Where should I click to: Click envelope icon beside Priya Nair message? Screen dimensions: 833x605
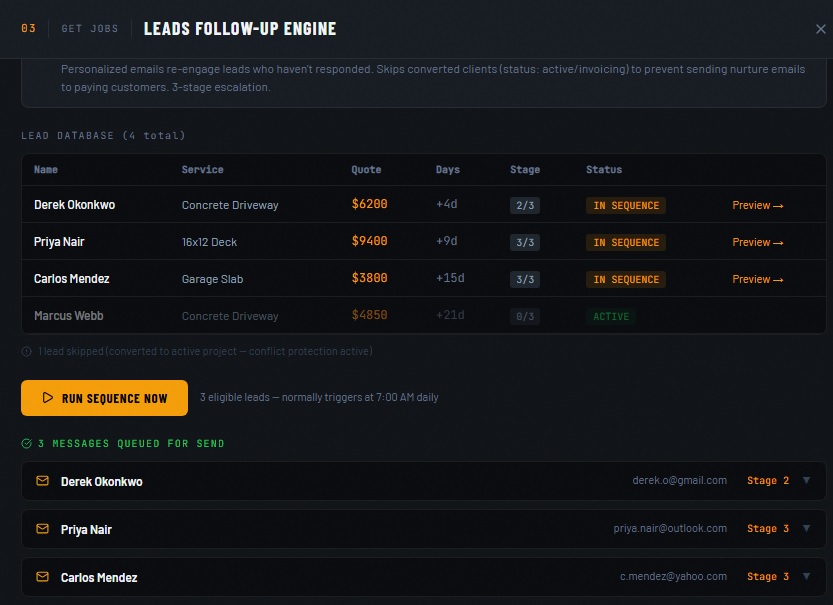pyautogui.click(x=42, y=529)
